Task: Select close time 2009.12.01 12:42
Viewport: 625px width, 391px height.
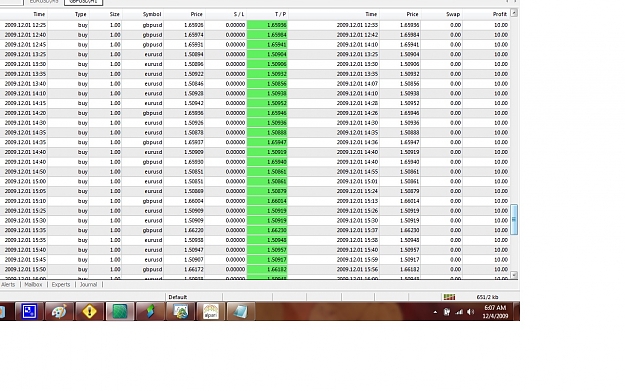Action: coord(357,35)
